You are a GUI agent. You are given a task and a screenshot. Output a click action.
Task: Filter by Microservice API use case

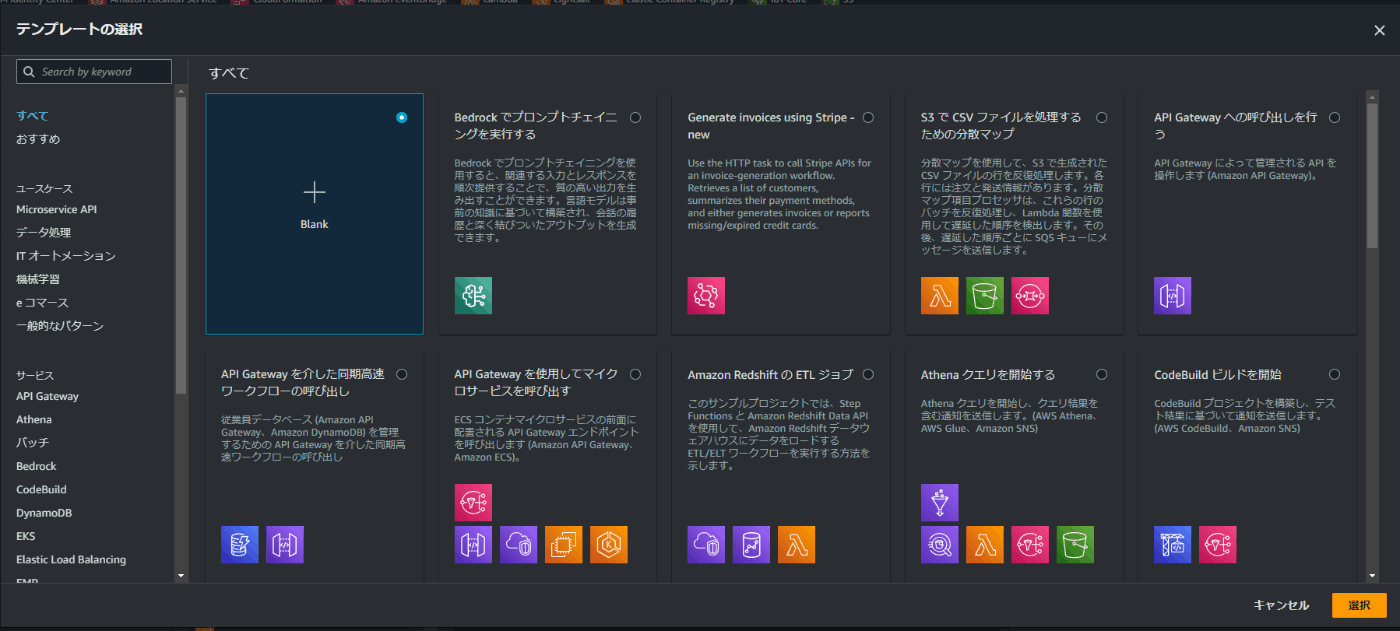click(x=57, y=210)
